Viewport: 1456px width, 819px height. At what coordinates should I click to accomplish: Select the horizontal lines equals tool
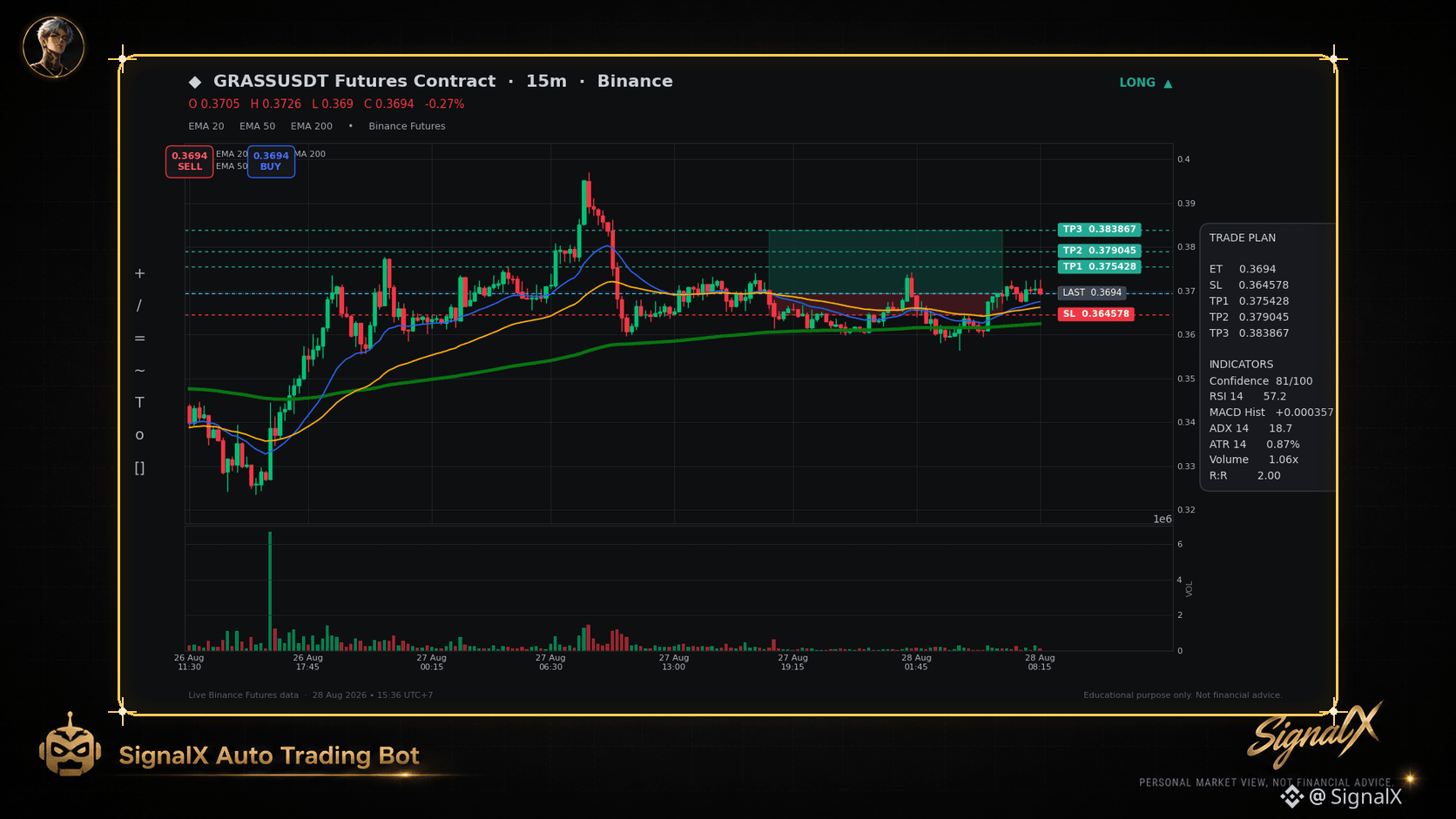point(139,339)
